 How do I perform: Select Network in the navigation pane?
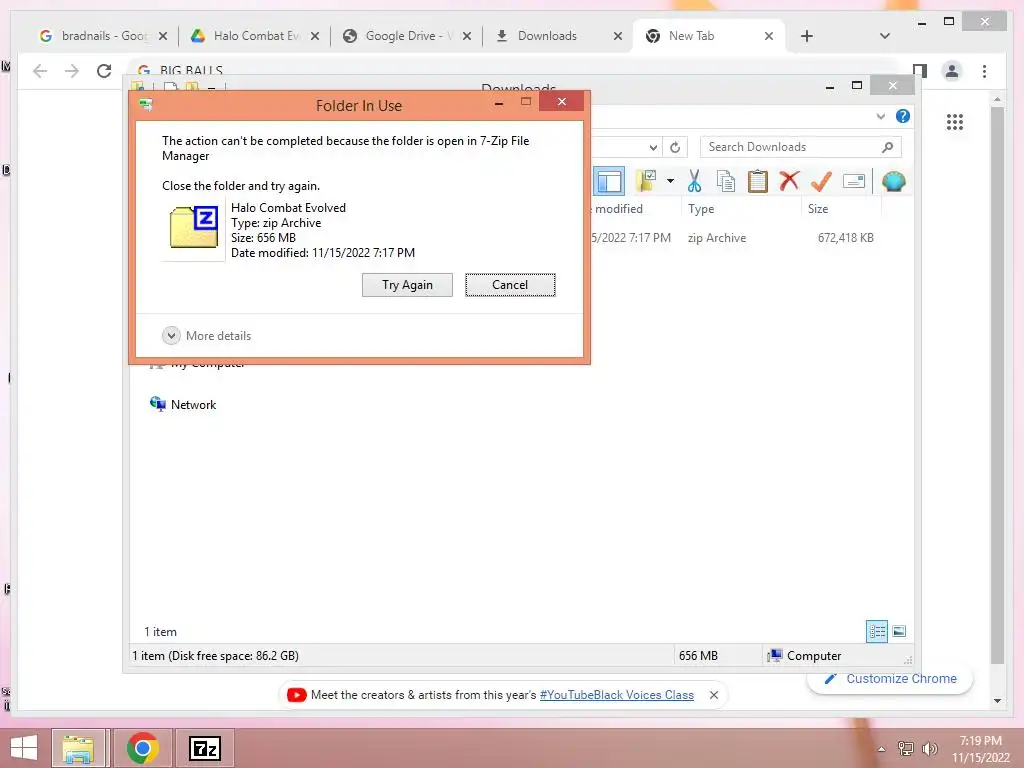coord(184,404)
